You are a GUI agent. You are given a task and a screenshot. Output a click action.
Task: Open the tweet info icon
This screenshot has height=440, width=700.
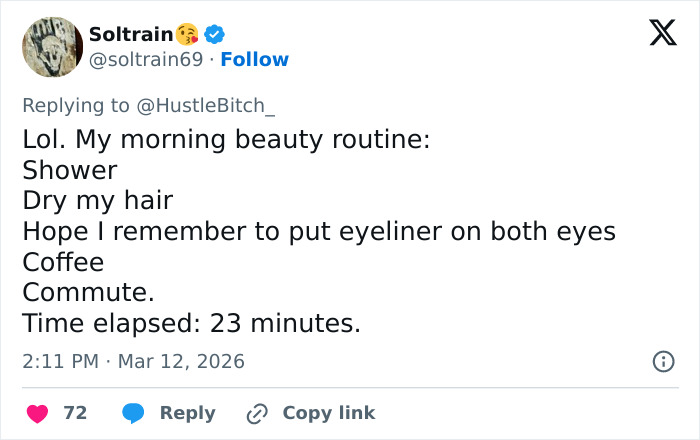tap(662, 362)
